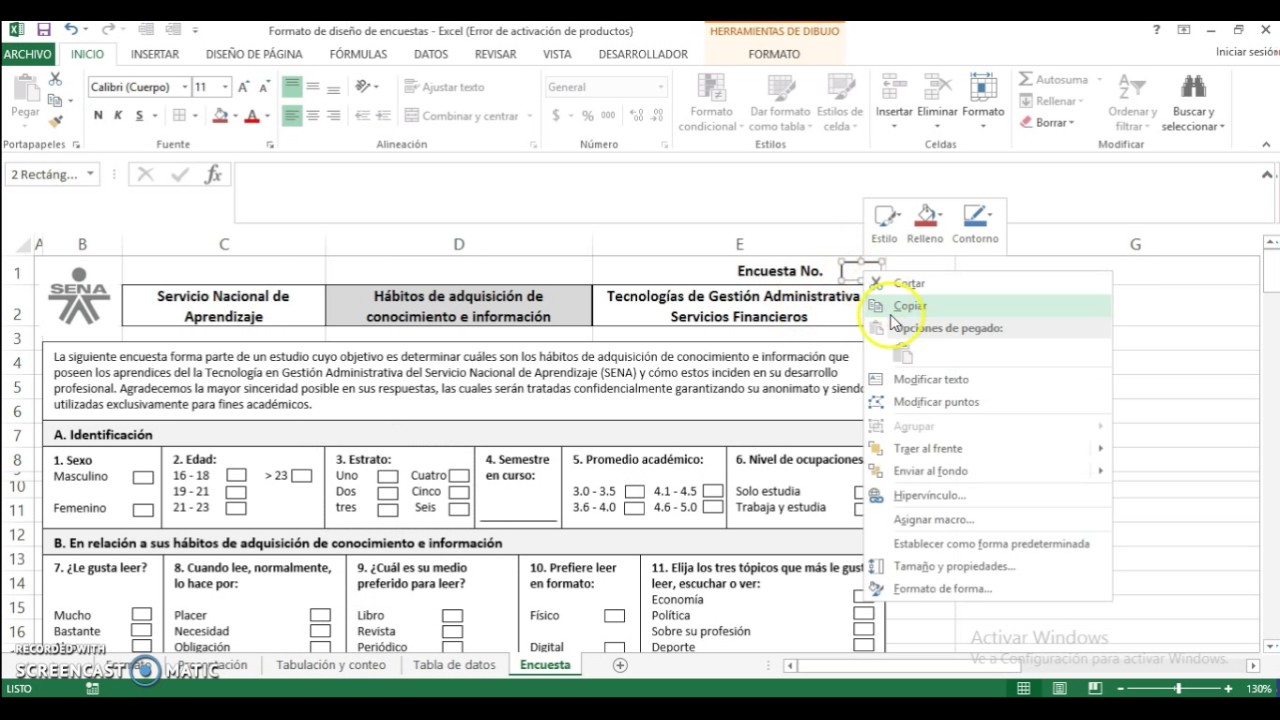Open the font name Calibri dropdown
Screen dimensions: 1280x720
tap(184, 87)
